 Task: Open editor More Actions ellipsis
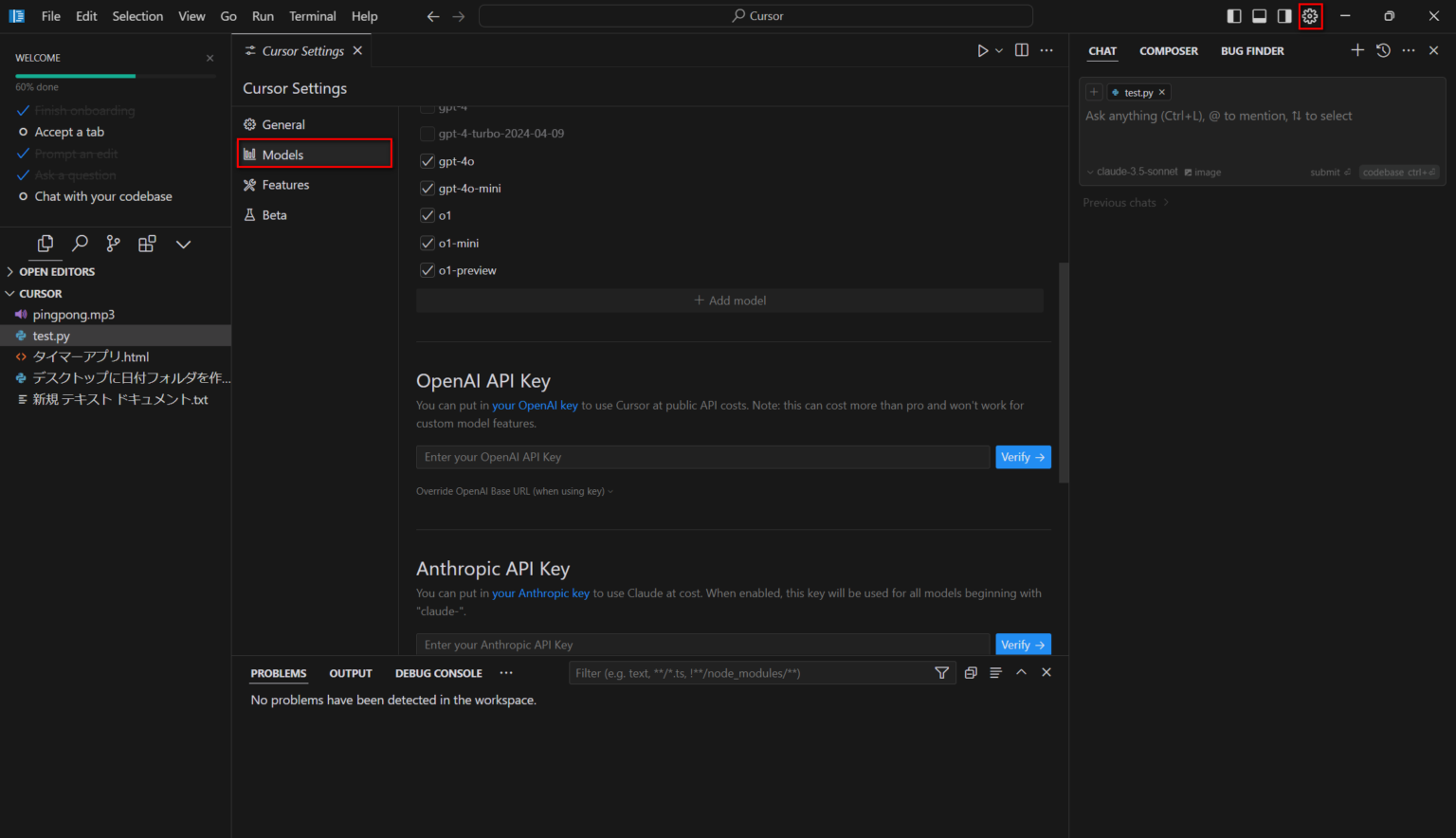tap(1046, 50)
